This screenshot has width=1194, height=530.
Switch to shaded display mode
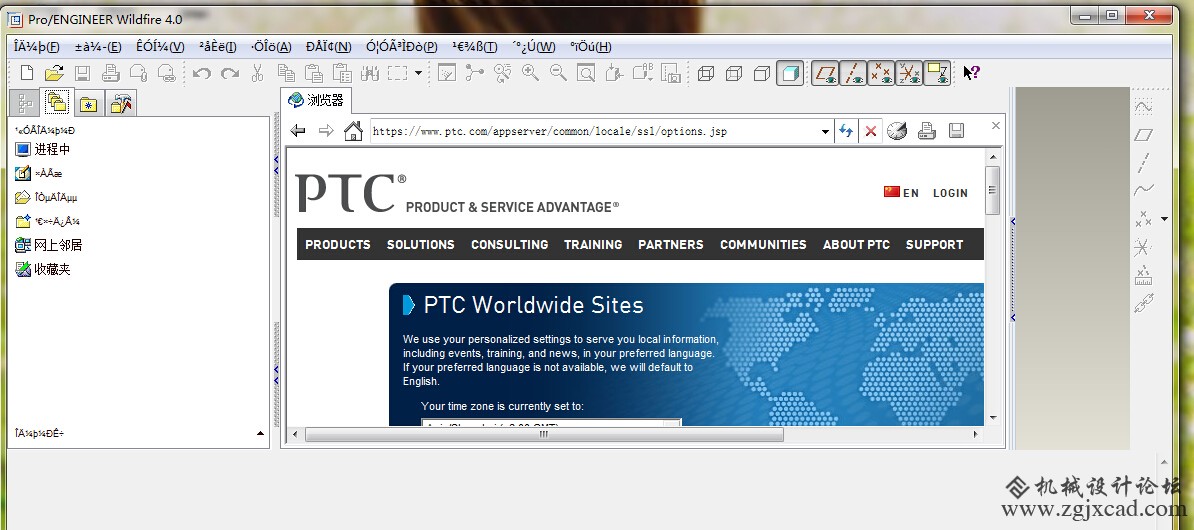(790, 73)
